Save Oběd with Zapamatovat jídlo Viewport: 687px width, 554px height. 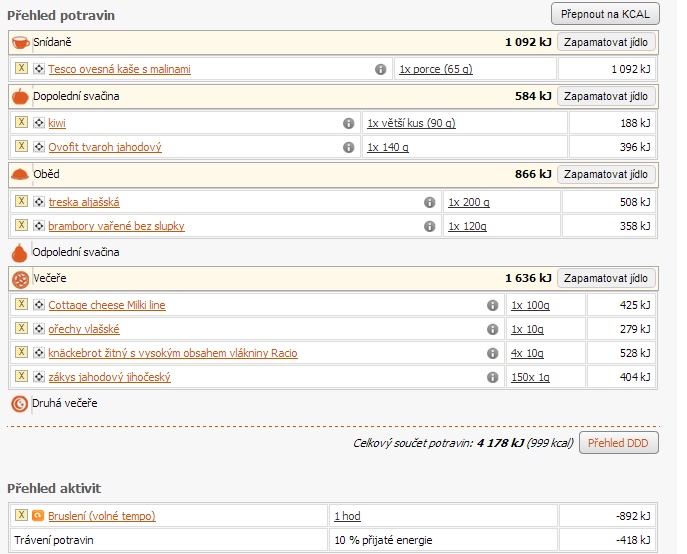(606, 174)
